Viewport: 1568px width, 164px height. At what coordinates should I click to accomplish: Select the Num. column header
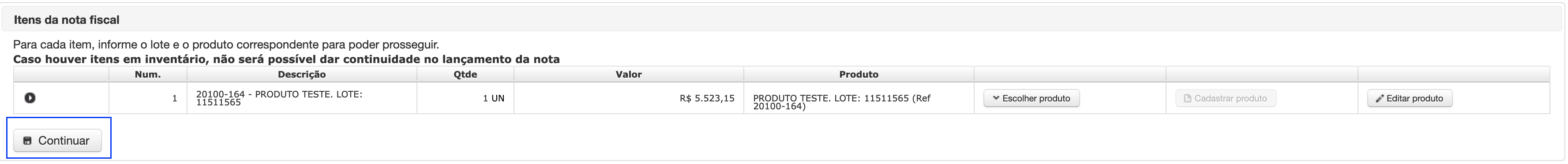tap(148, 75)
